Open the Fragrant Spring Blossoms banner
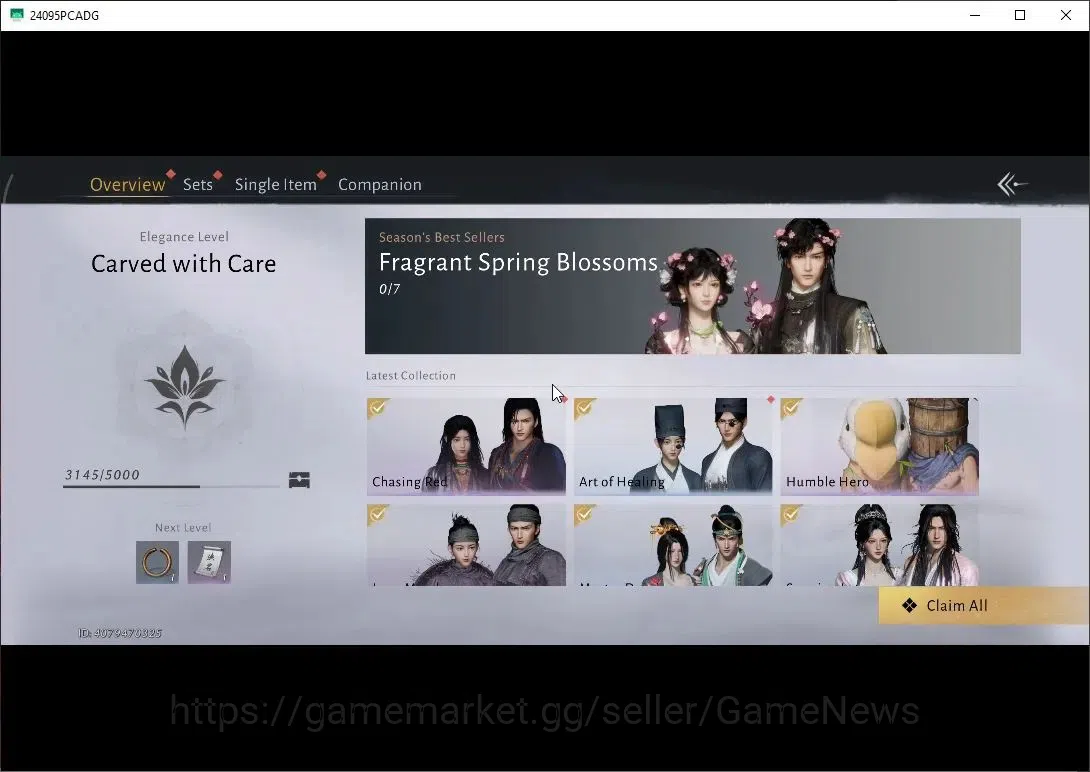This screenshot has height=772, width=1090. [x=692, y=286]
